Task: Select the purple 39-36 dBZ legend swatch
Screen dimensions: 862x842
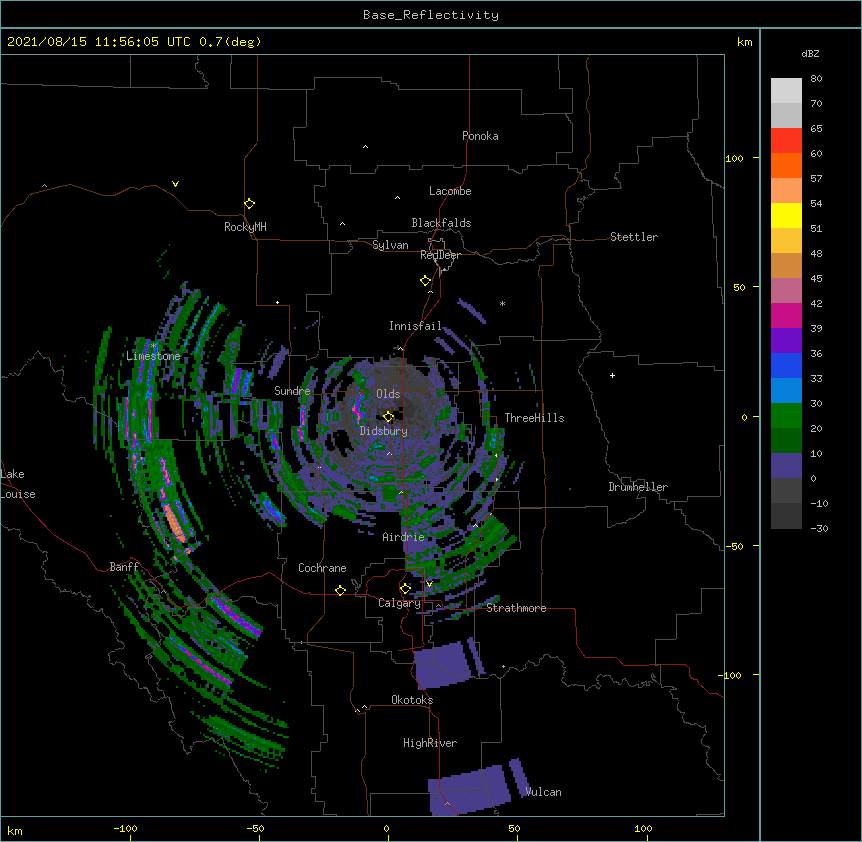Action: 786,341
